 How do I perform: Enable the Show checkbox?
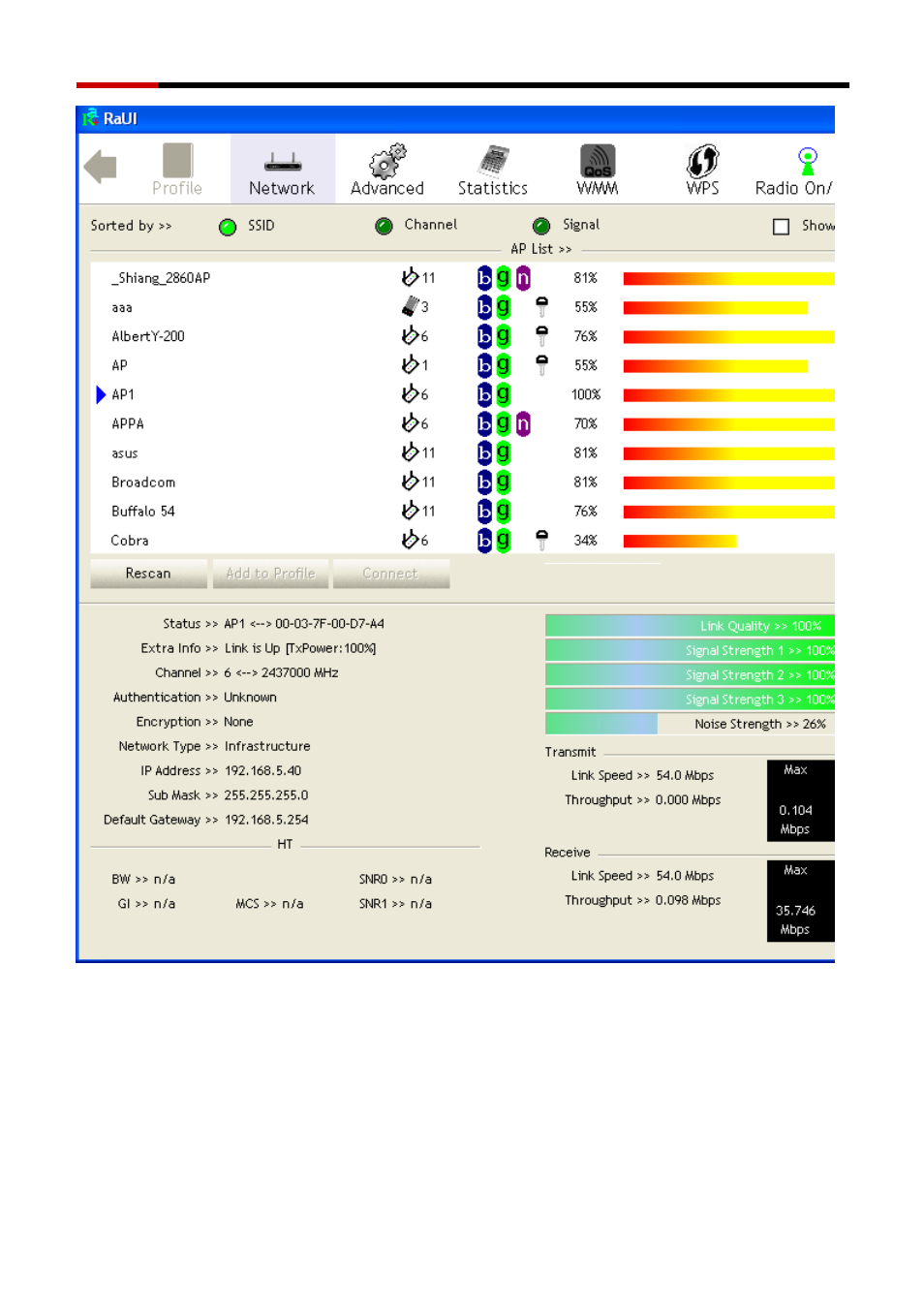[x=781, y=226]
